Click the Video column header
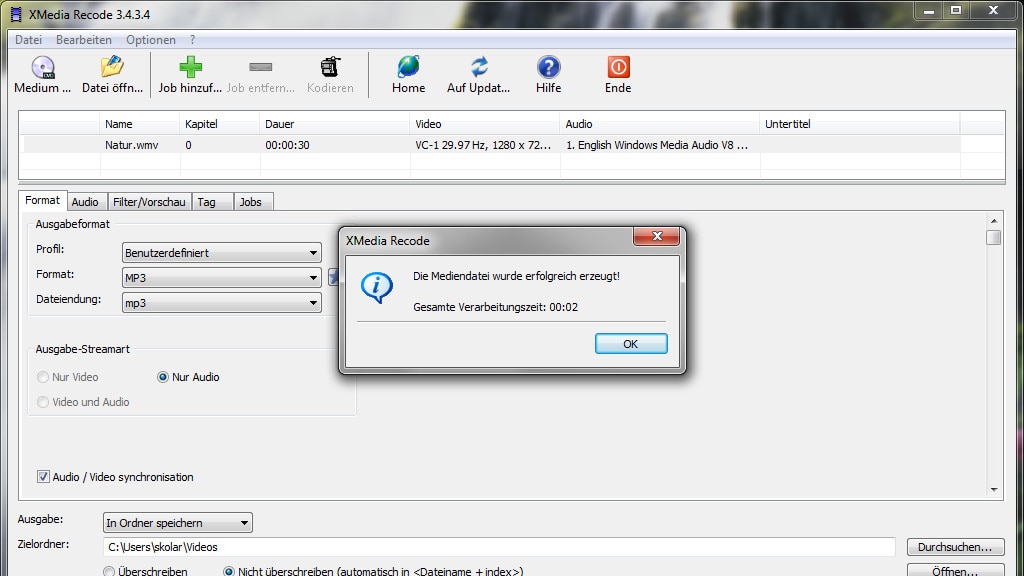The image size is (1024, 576). click(x=485, y=124)
